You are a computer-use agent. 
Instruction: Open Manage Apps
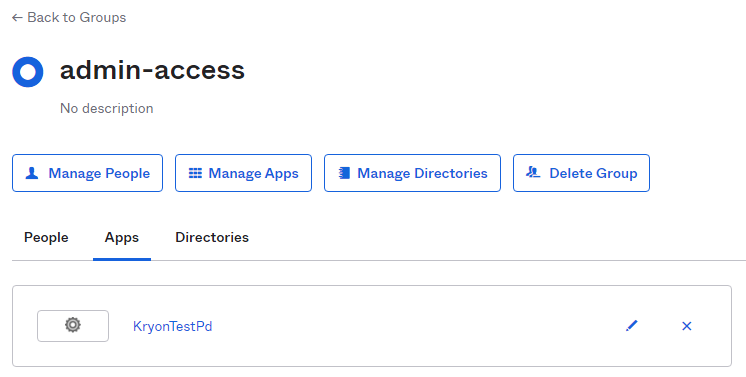(x=244, y=173)
